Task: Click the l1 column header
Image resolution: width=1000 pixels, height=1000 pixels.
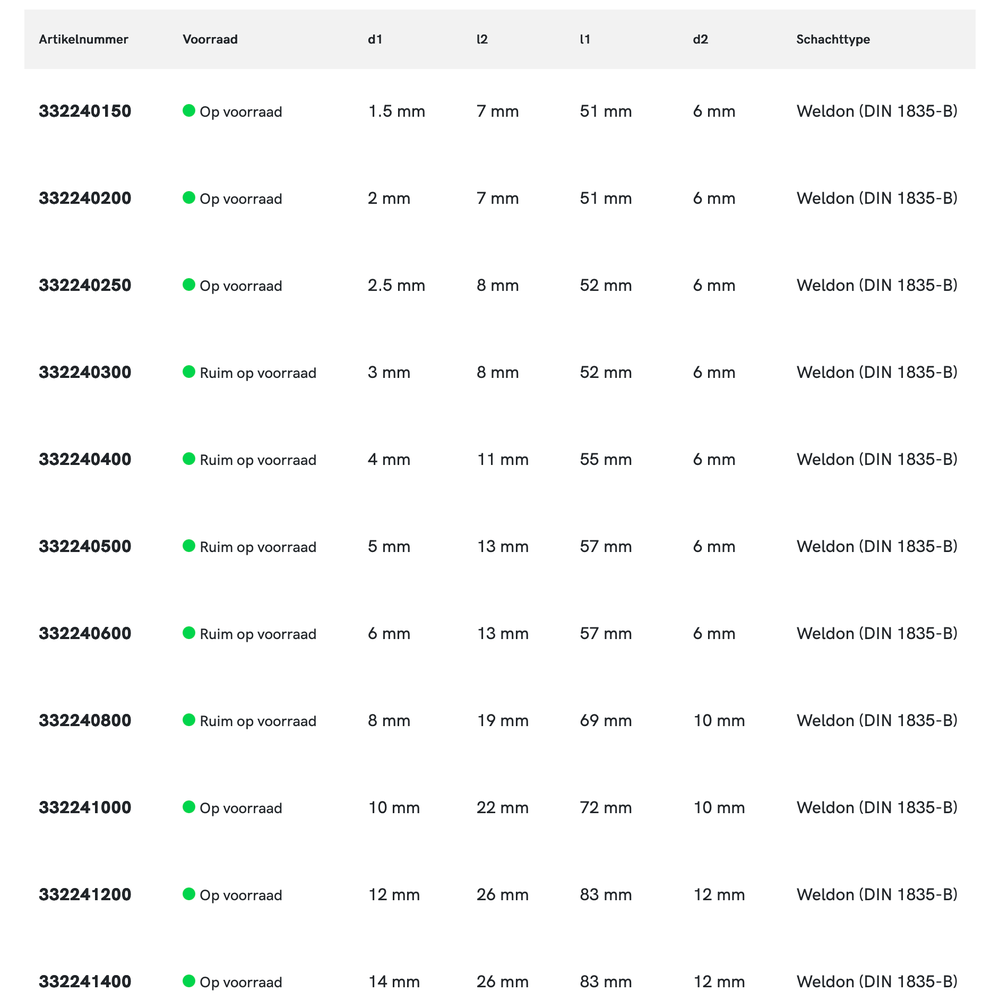Action: coord(585,39)
